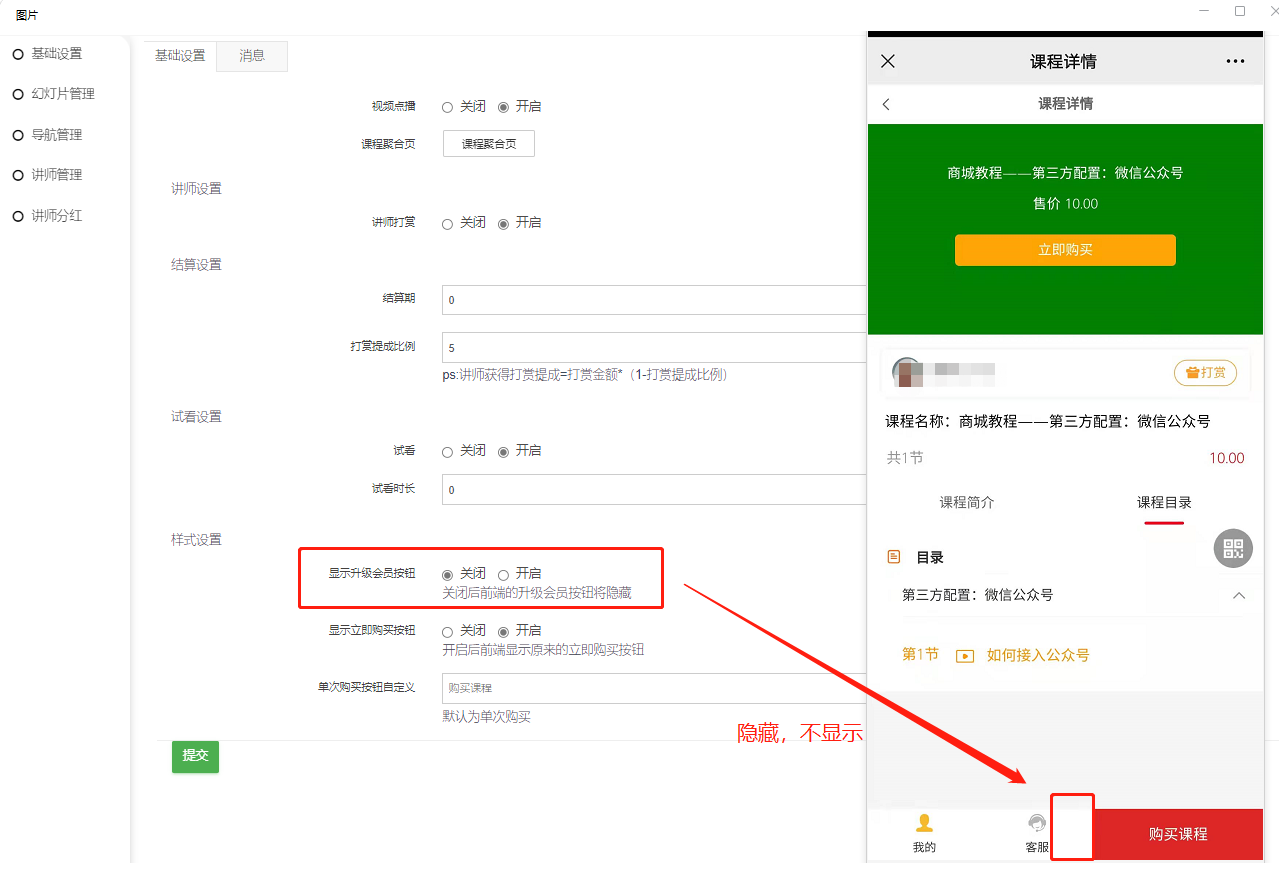Open 幻灯片管理 in the left sidebar
Viewport: 1279px width, 872px height.
click(x=62, y=94)
